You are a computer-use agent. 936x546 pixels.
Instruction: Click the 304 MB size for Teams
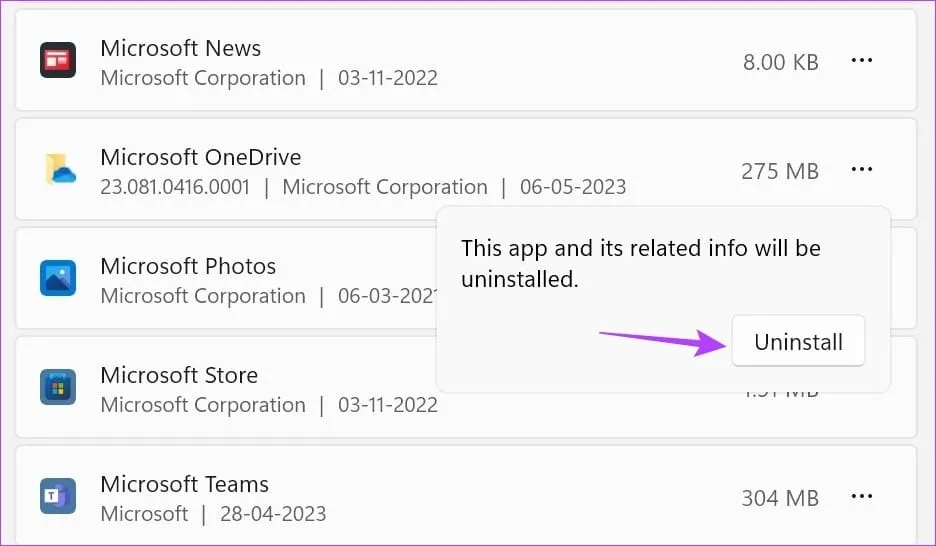(780, 498)
